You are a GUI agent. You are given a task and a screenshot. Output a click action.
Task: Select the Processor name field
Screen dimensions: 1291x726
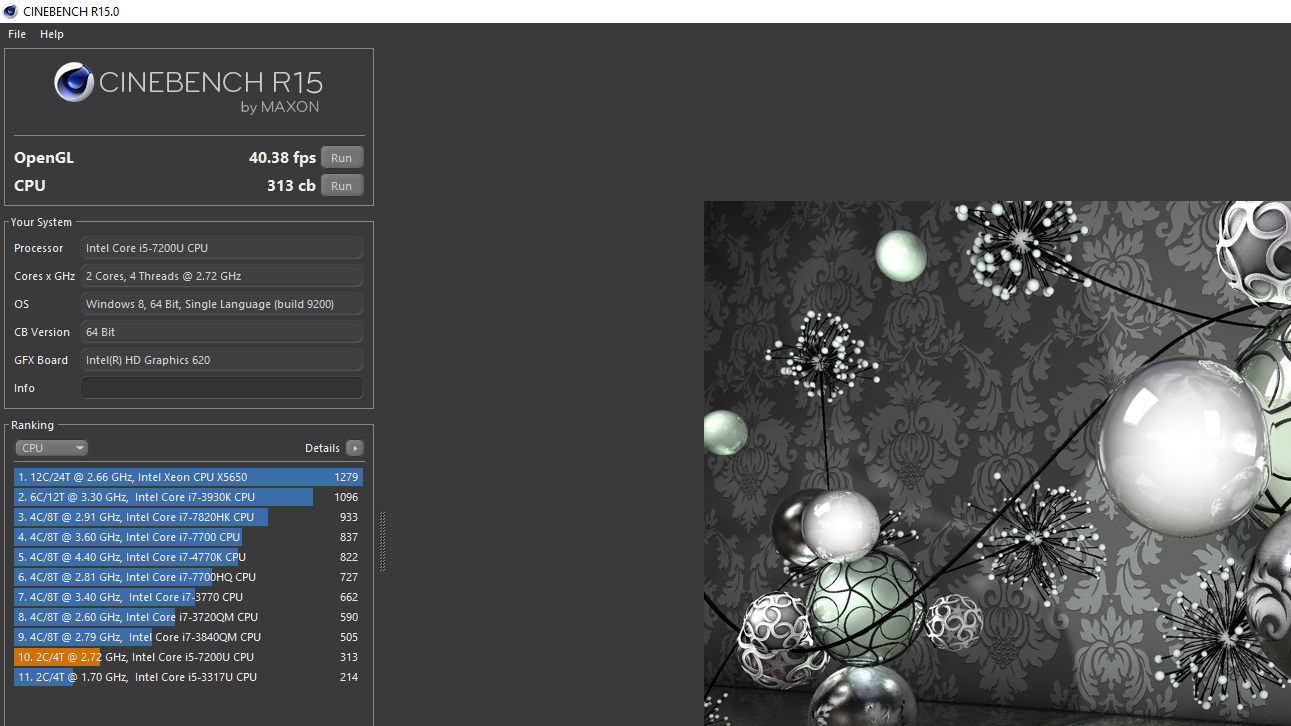point(221,248)
